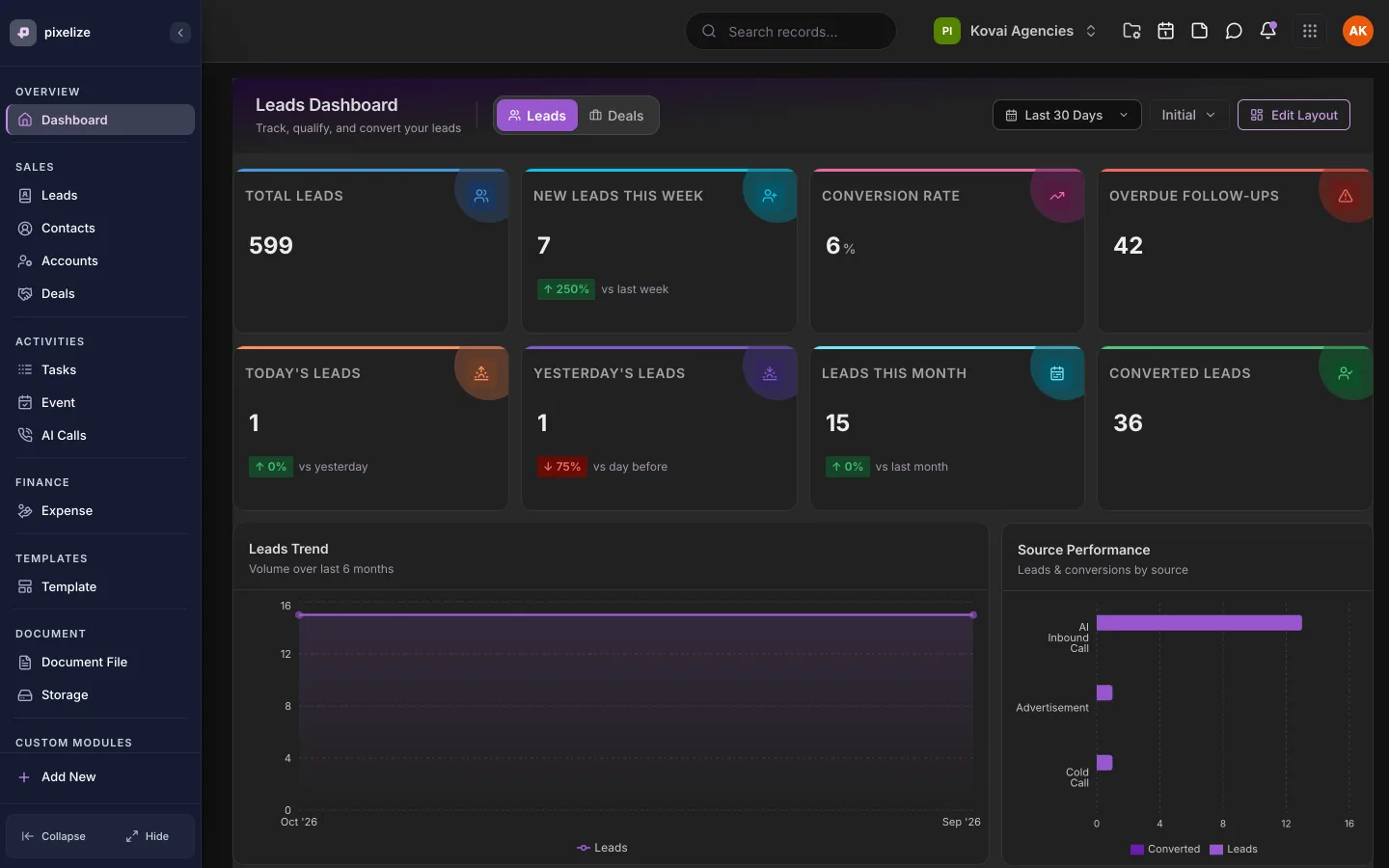Click the AI Inbound Call bar
Viewport: 1389px width, 868px height.
tap(1199, 623)
